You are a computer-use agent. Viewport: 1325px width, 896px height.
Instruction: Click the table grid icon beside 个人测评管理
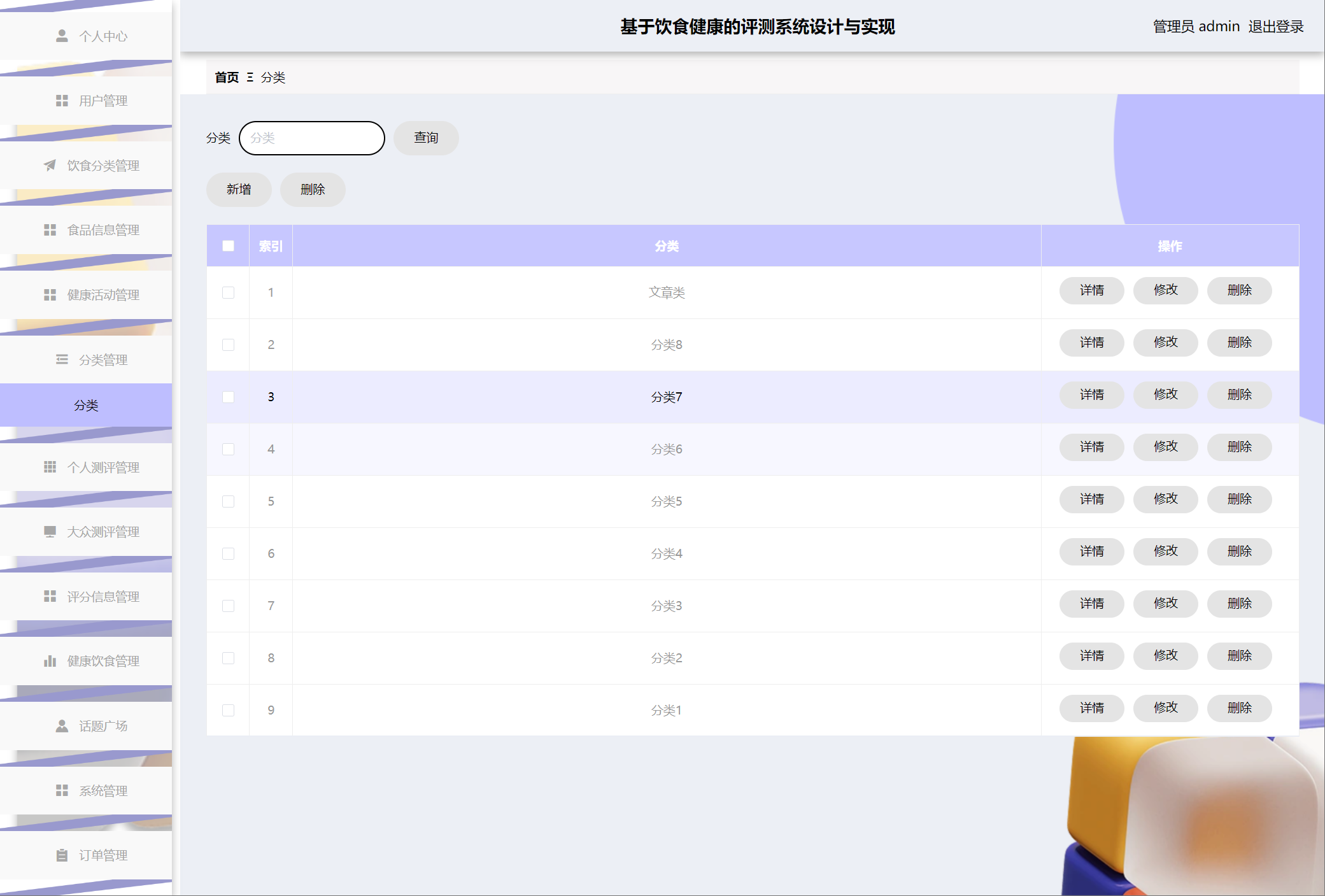coord(50,467)
